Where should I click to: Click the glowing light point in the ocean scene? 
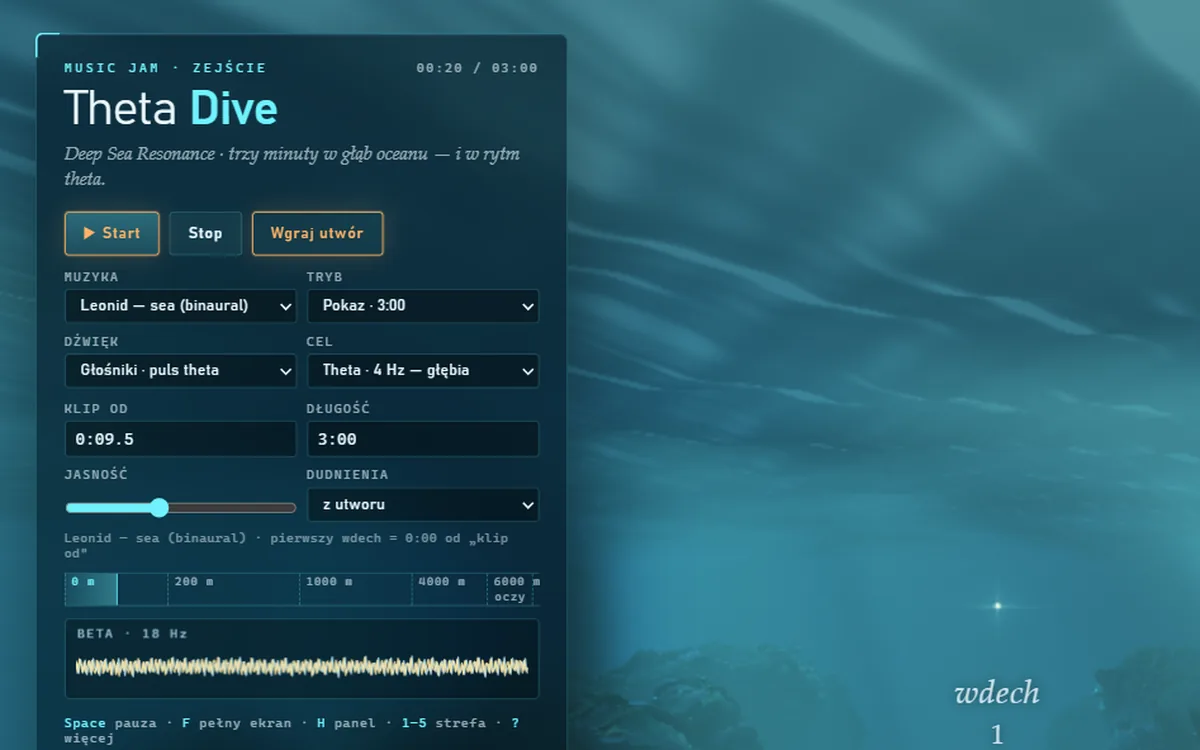pyautogui.click(x=997, y=605)
